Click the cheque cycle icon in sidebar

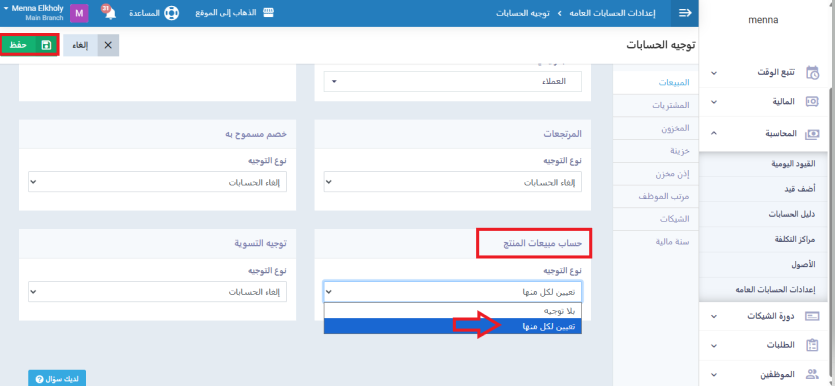tap(812, 316)
